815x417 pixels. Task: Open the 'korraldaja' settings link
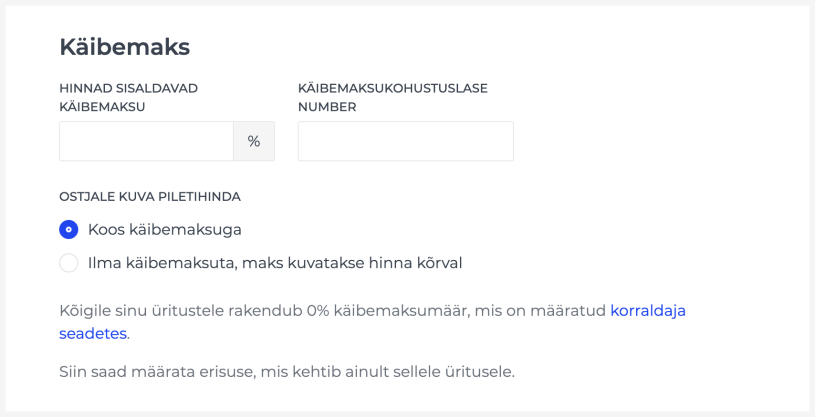(x=648, y=310)
